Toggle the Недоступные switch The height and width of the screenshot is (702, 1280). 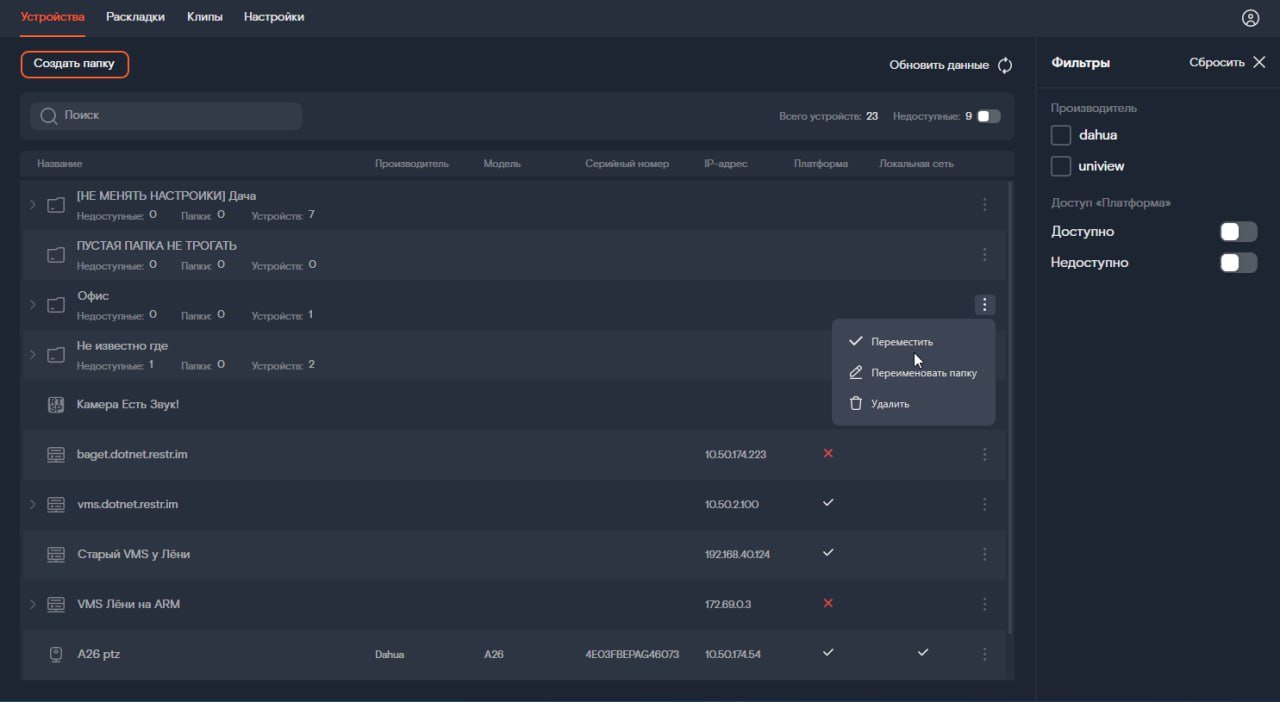click(989, 116)
